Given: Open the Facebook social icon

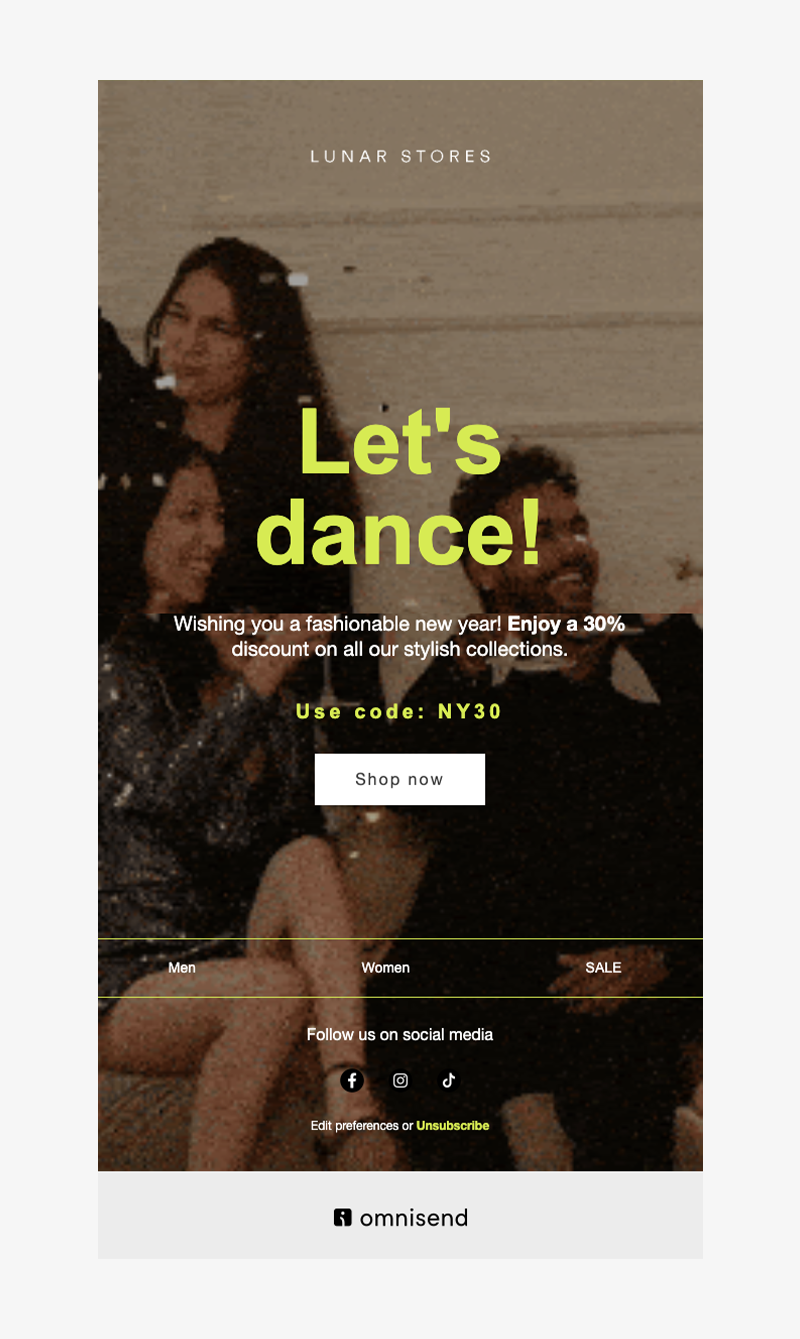Looking at the screenshot, I should point(352,1080).
